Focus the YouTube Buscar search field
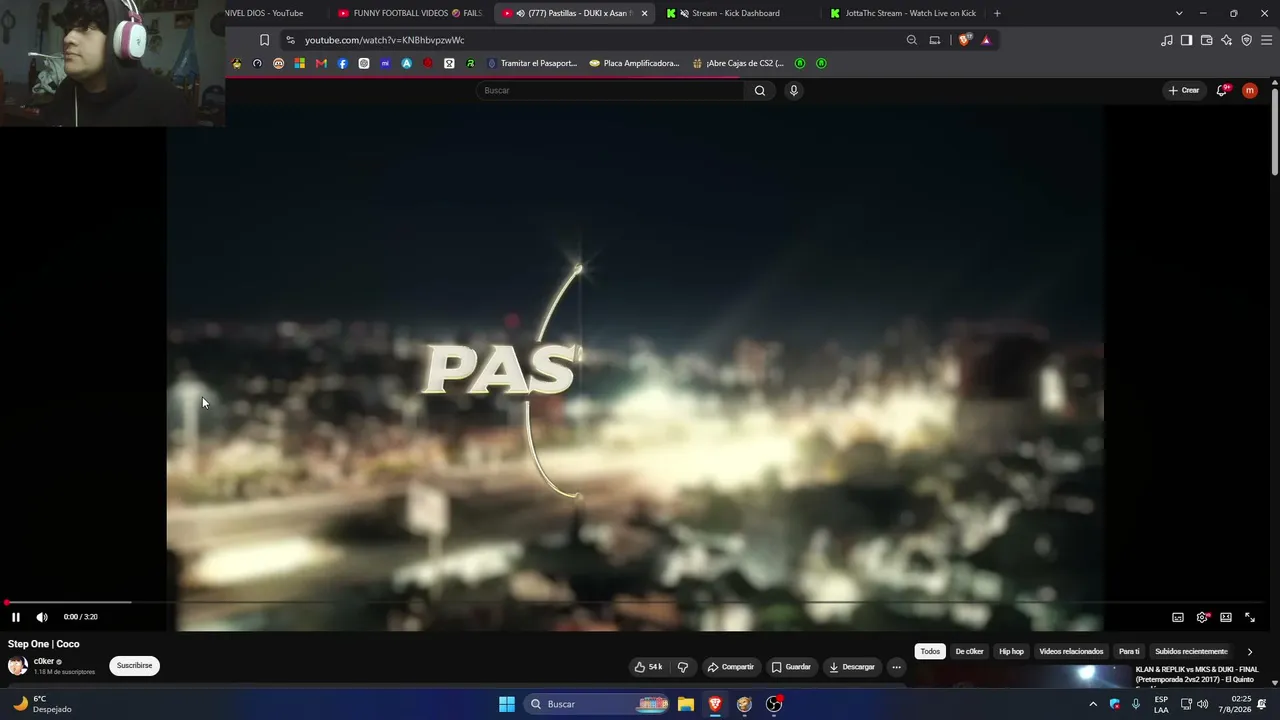This screenshot has width=1280, height=720. point(610,90)
